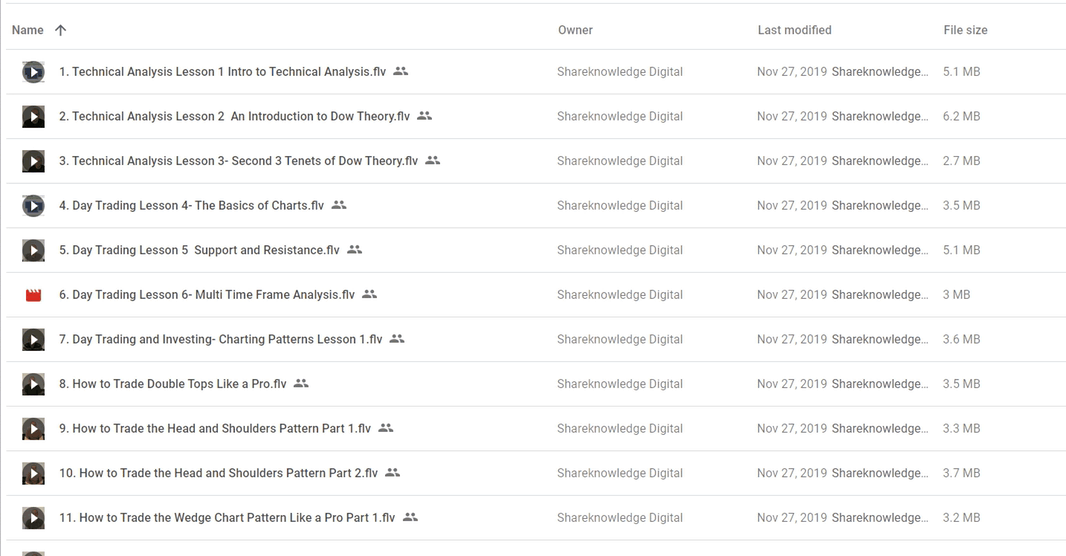Viewport: 1066px width, 556px height.
Task: Click video thumbnail for Head and Shoulders Part 2
Action: (33, 473)
